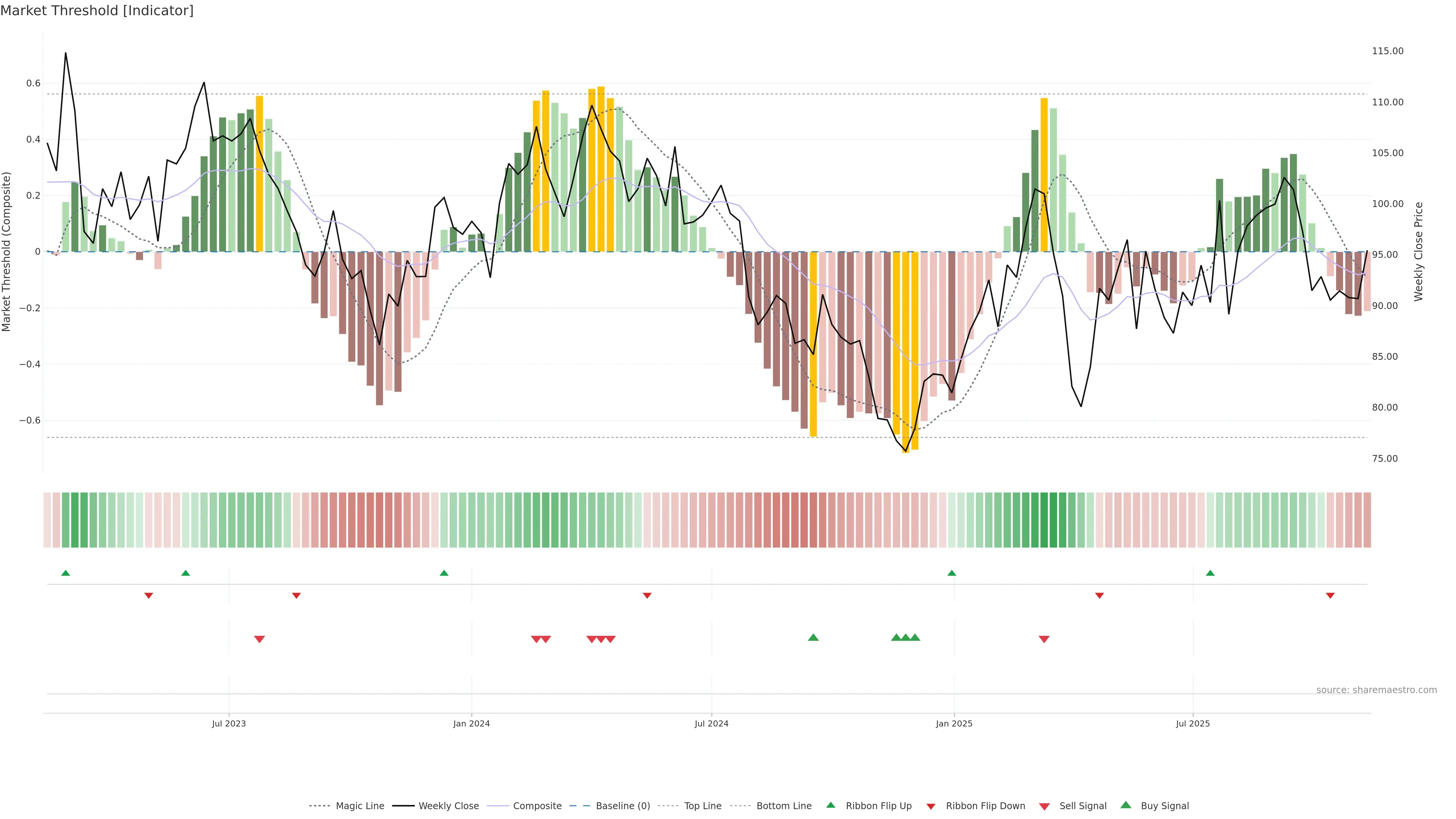Image resolution: width=1456 pixels, height=819 pixels.
Task: Click the sell signal marker just after Jul 2023
Action: point(259,639)
